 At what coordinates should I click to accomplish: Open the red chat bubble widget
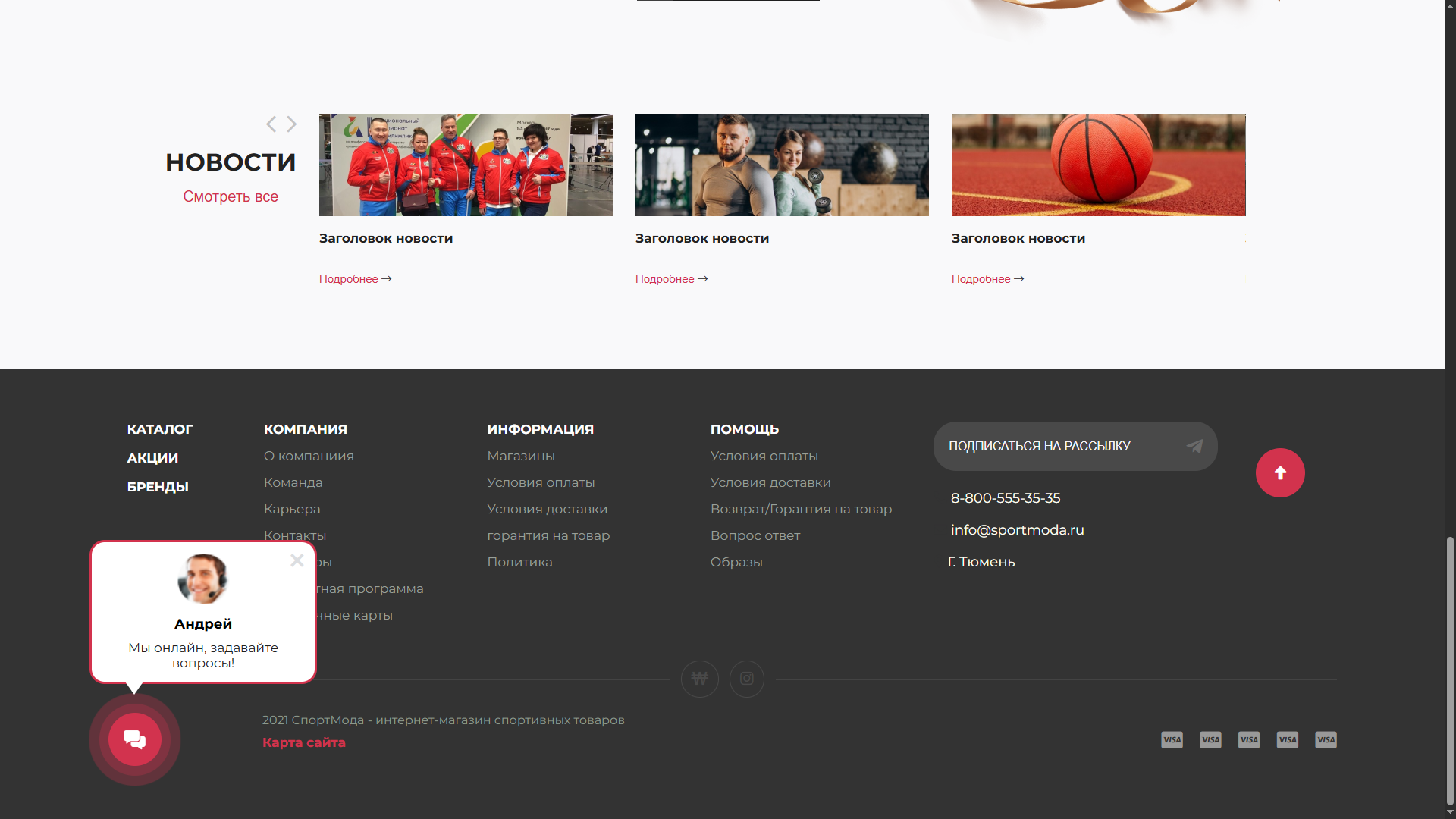point(135,739)
